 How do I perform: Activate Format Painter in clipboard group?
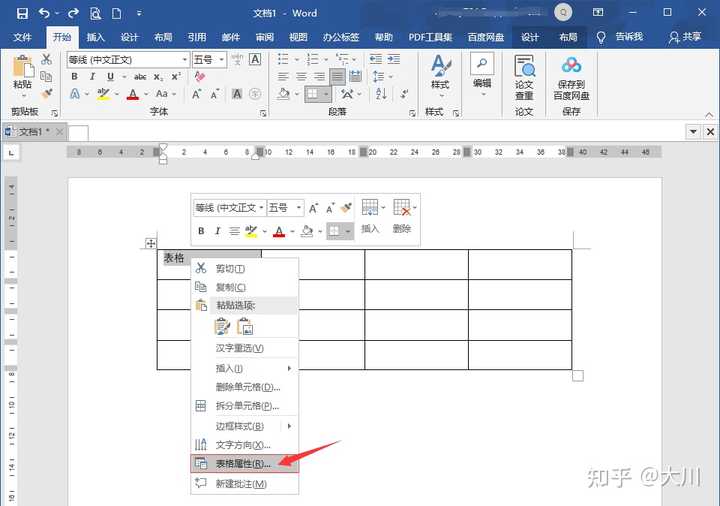coord(46,94)
